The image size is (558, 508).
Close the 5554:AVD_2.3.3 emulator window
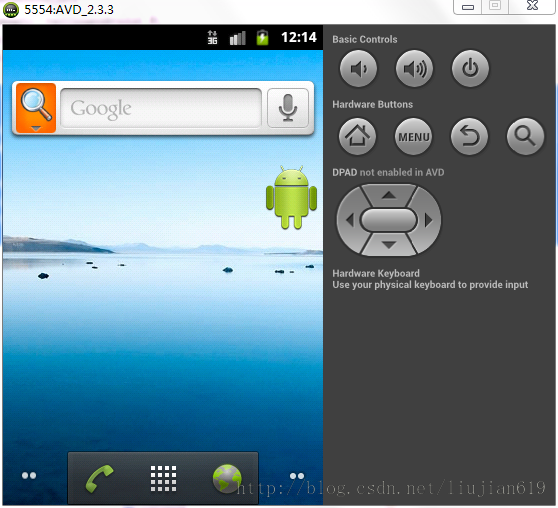point(532,6)
